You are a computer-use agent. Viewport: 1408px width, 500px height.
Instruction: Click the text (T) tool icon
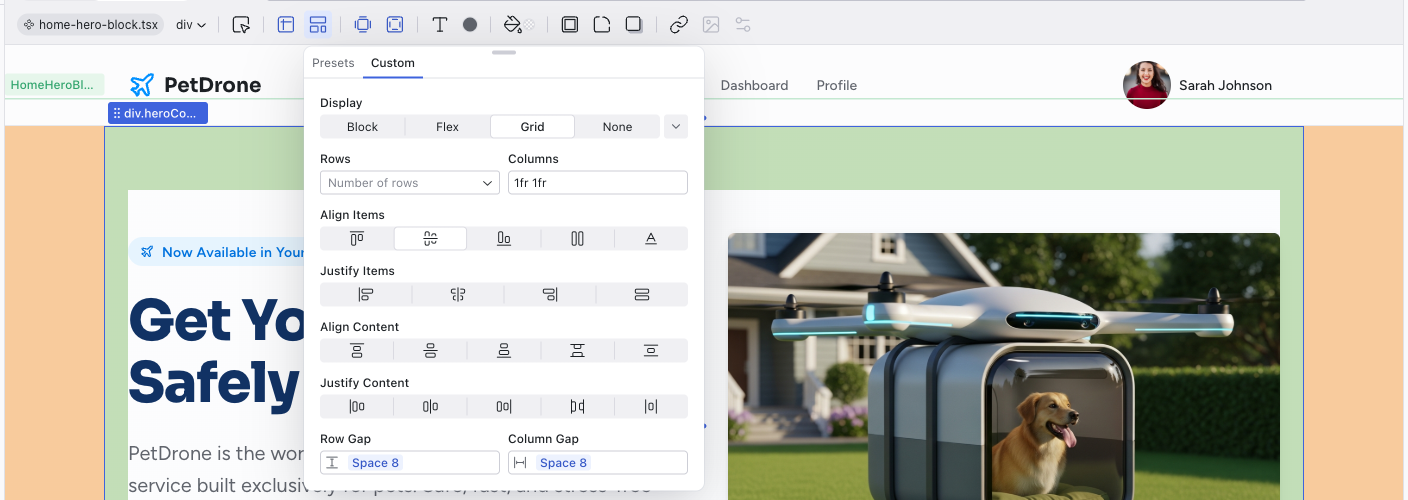pyautogui.click(x=439, y=24)
